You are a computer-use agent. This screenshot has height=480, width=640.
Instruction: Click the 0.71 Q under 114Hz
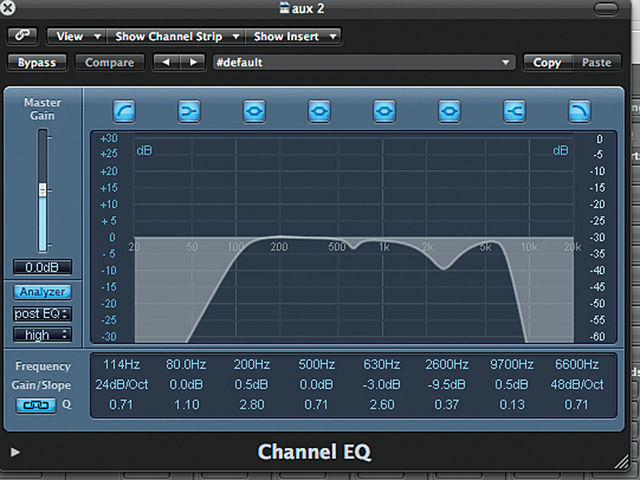(x=121, y=404)
